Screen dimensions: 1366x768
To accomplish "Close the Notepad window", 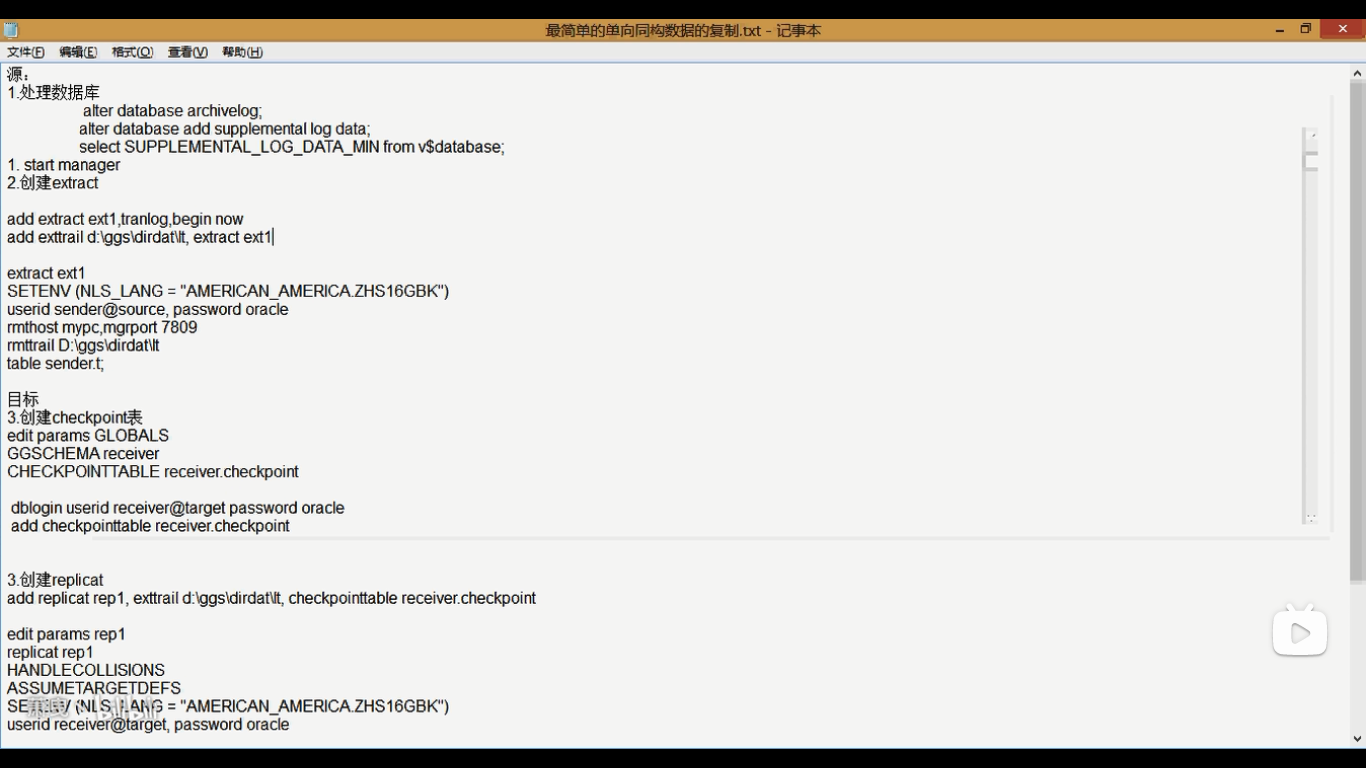I will coord(1342,29).
